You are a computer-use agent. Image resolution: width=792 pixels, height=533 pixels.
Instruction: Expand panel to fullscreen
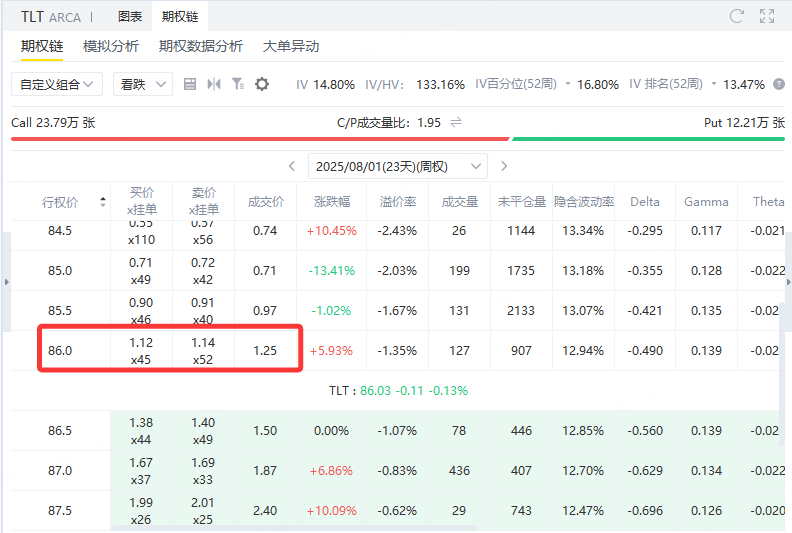(767, 16)
